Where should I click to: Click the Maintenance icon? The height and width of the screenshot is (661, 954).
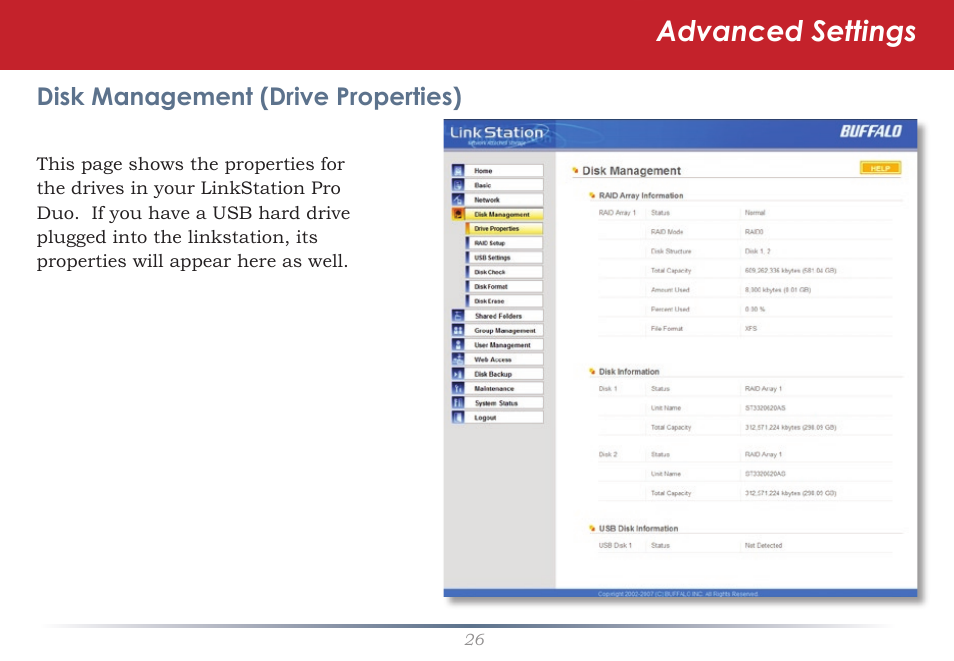(458, 388)
